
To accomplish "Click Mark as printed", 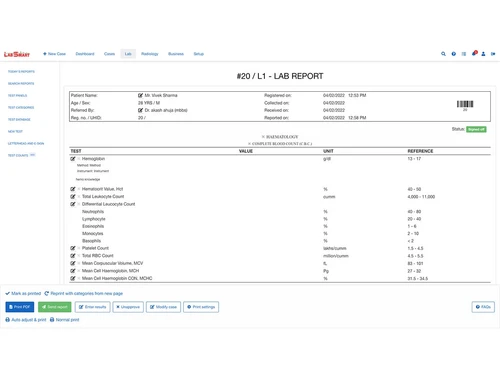I will (x=23, y=293).
